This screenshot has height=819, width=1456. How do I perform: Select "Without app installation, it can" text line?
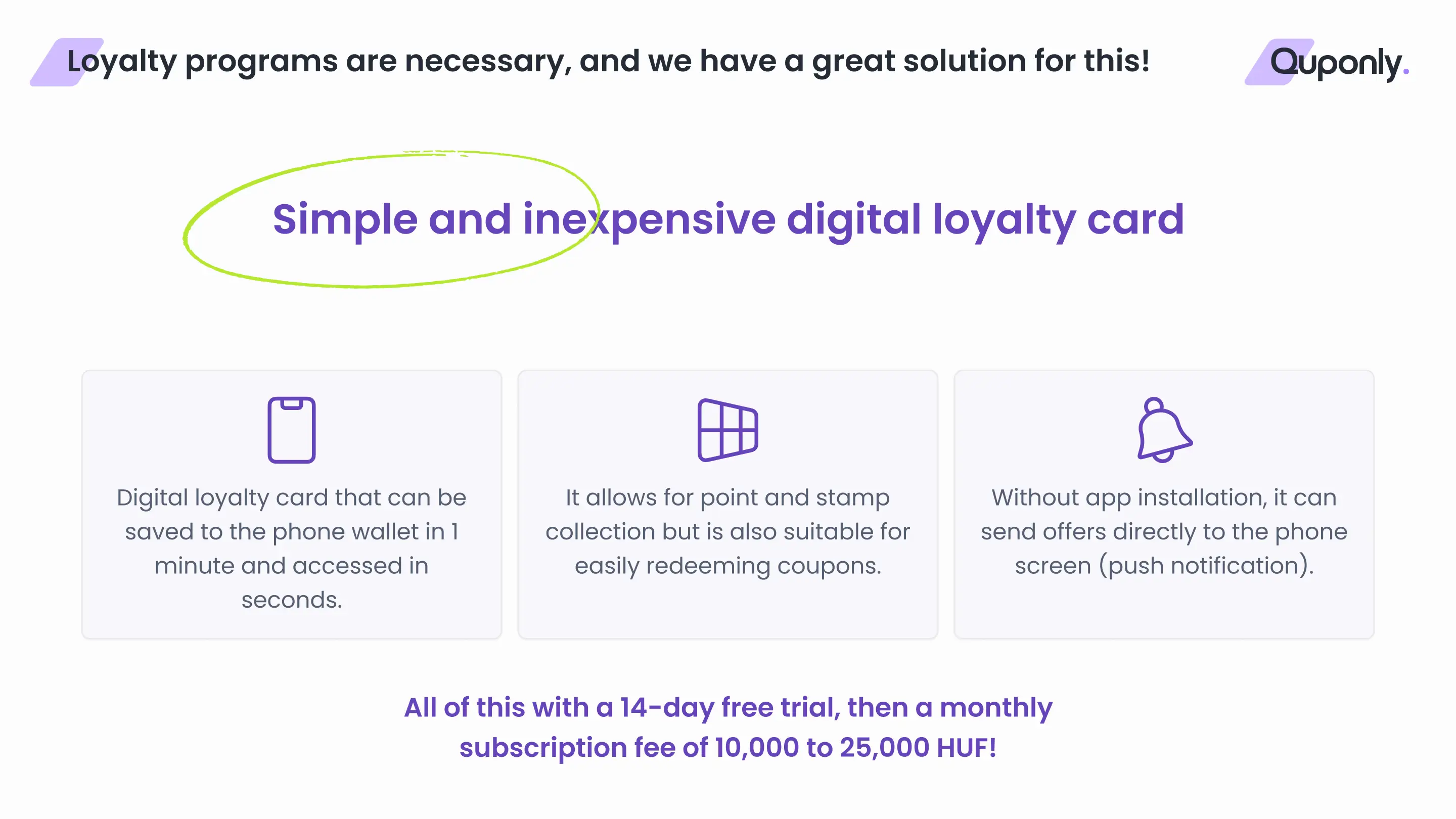[1164, 497]
